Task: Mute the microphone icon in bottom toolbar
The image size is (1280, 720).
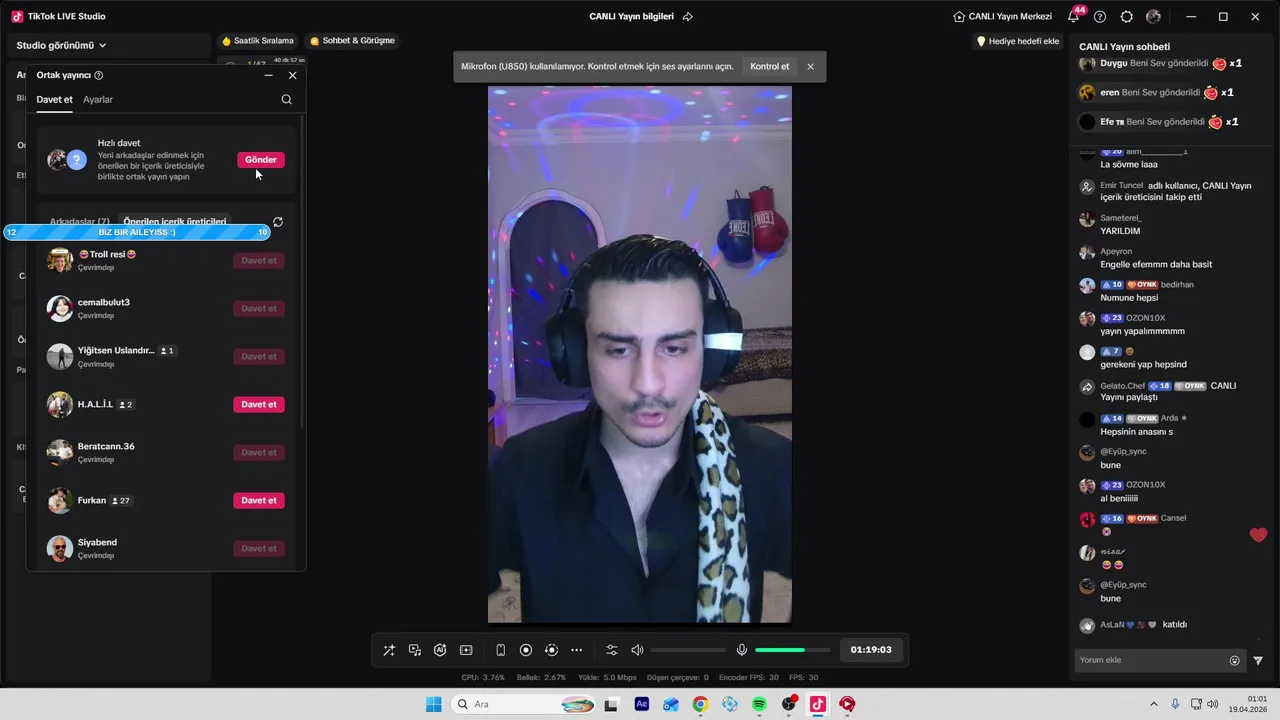Action: (x=741, y=650)
